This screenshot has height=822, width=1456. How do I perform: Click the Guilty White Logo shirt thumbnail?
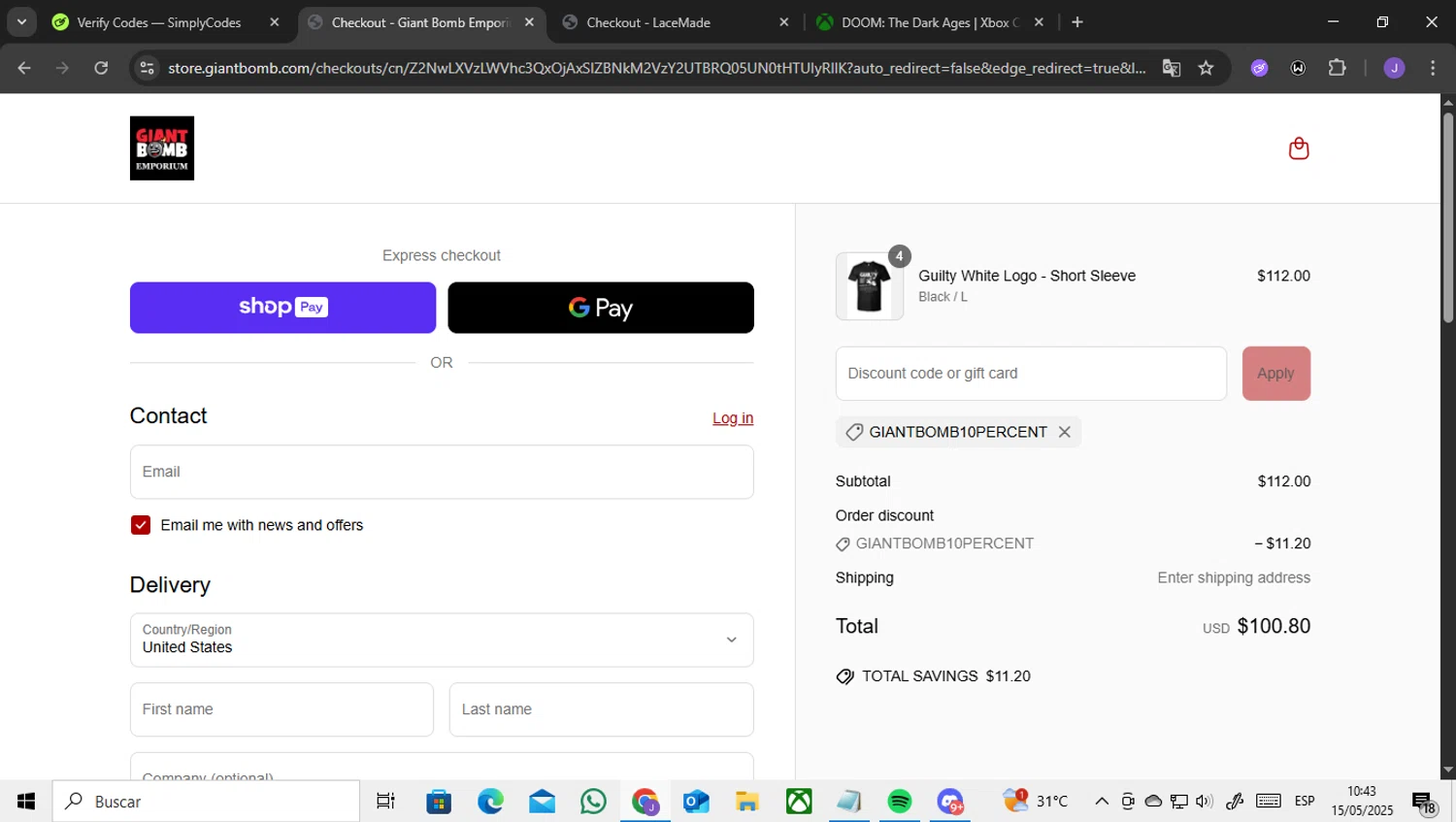tap(869, 286)
